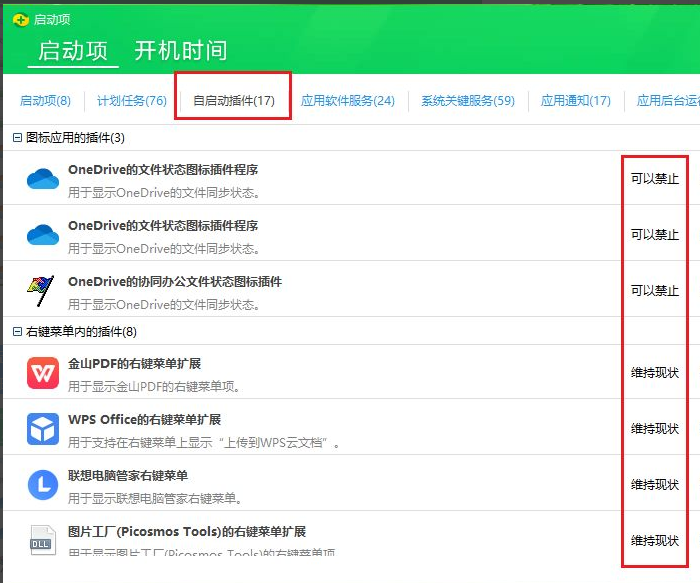Click the DLL file icon for 图片工厂
The image size is (700, 583).
pos(43,541)
